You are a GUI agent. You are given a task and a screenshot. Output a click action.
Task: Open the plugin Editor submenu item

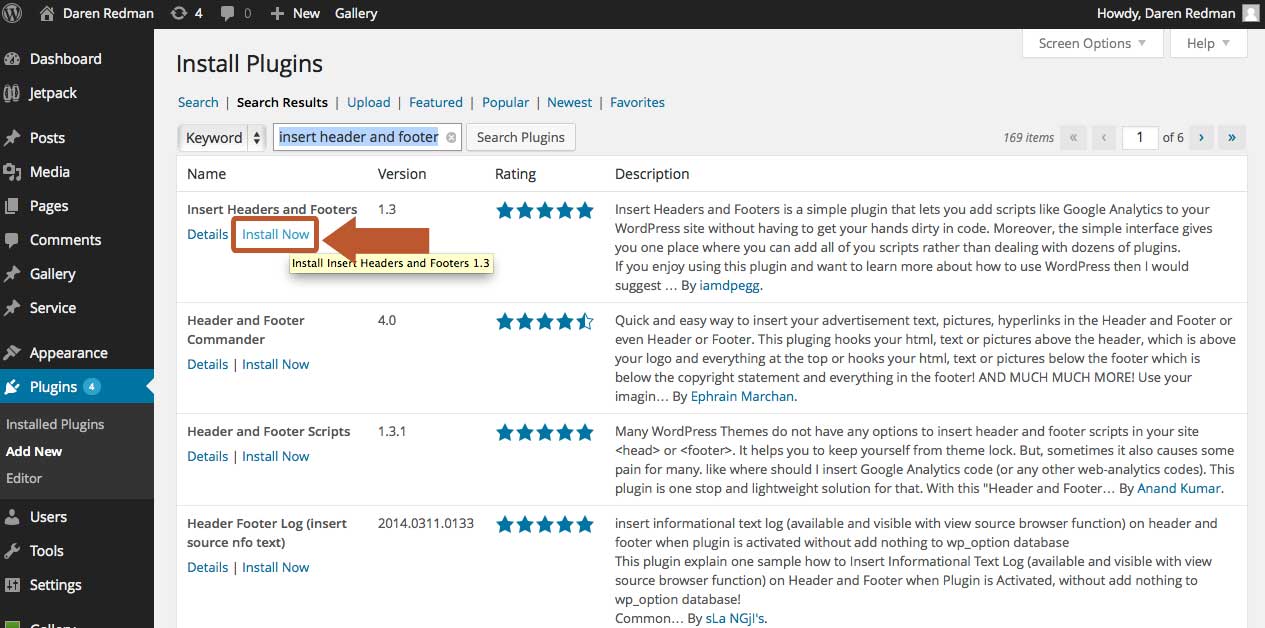tap(24, 478)
